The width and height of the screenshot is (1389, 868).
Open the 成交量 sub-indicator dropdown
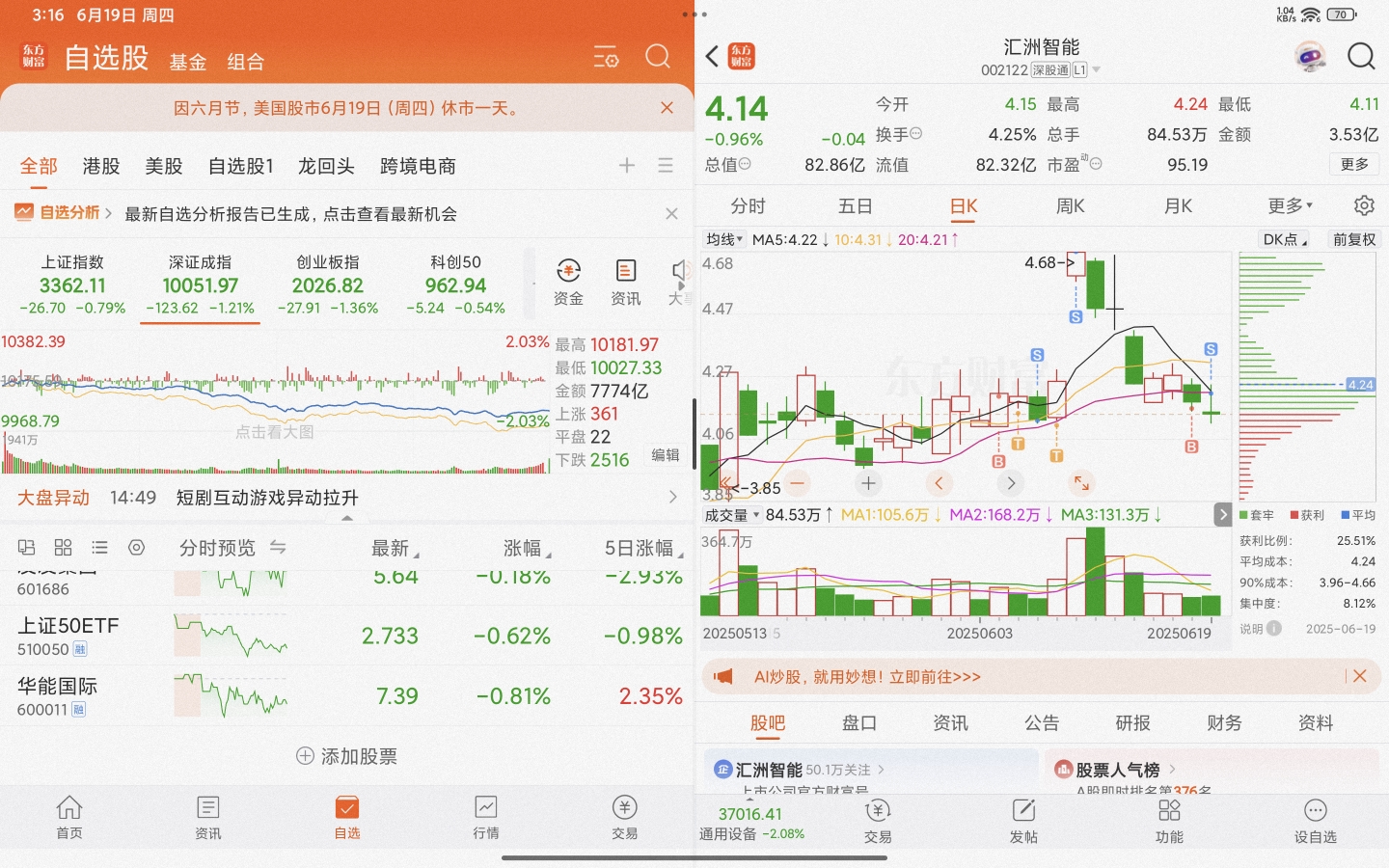click(732, 515)
